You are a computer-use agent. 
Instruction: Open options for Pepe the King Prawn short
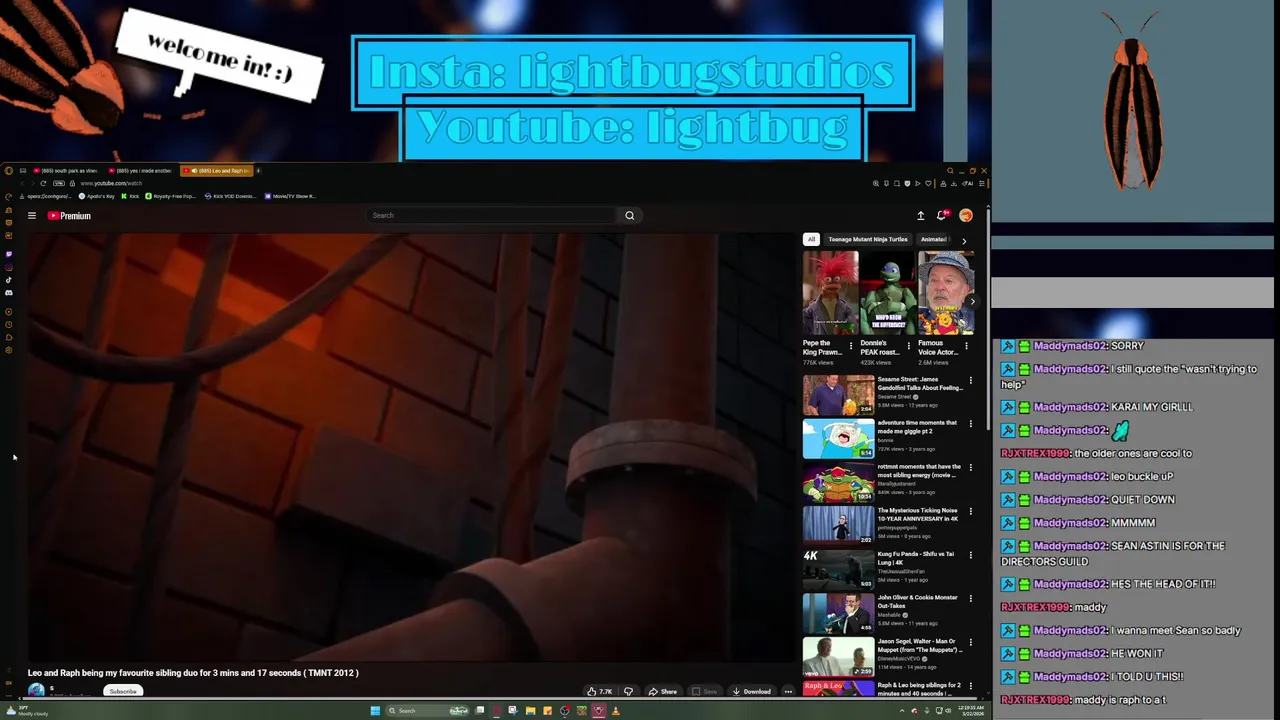[x=851, y=347]
